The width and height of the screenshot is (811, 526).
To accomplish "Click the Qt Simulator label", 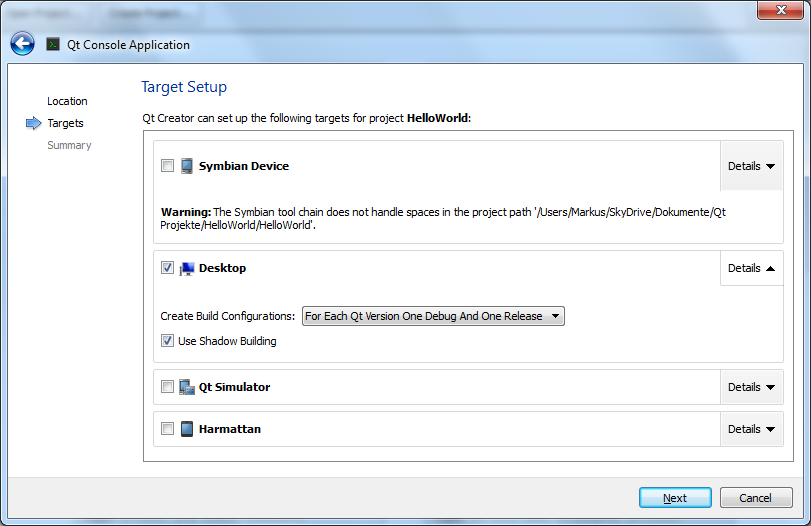I will [234, 387].
